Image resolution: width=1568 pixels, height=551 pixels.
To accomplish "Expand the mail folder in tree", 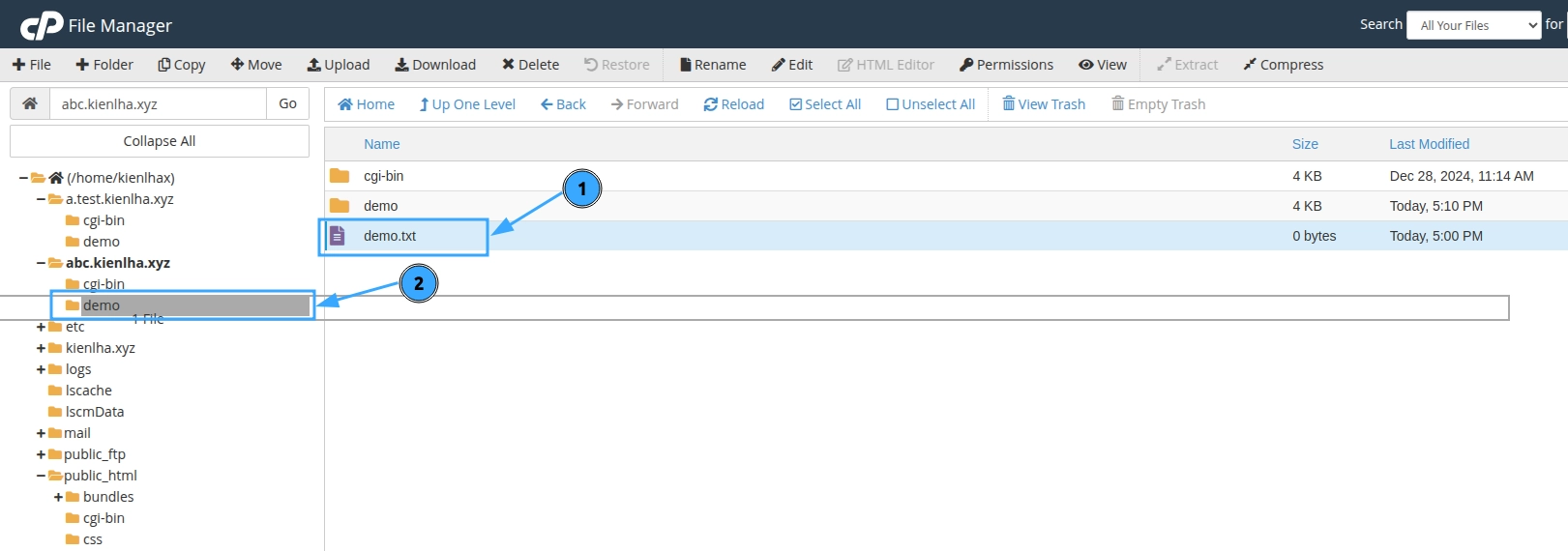I will pyautogui.click(x=42, y=433).
